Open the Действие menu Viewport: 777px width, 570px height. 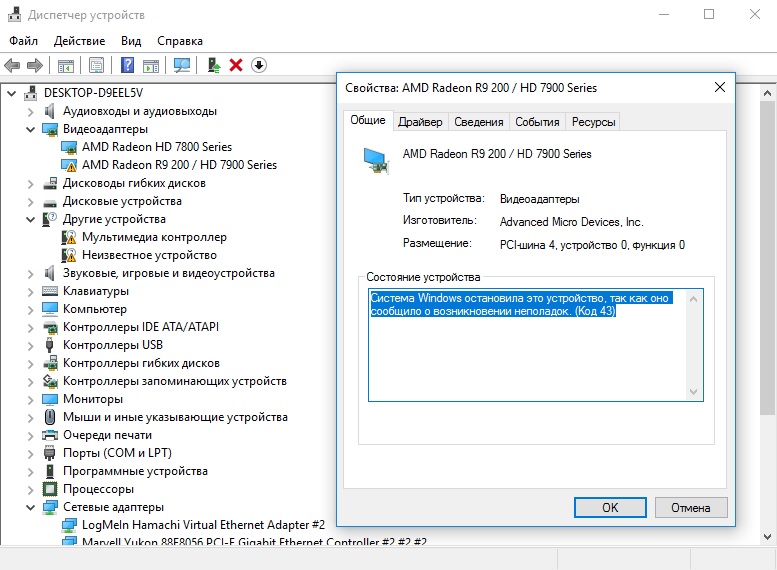tap(79, 41)
